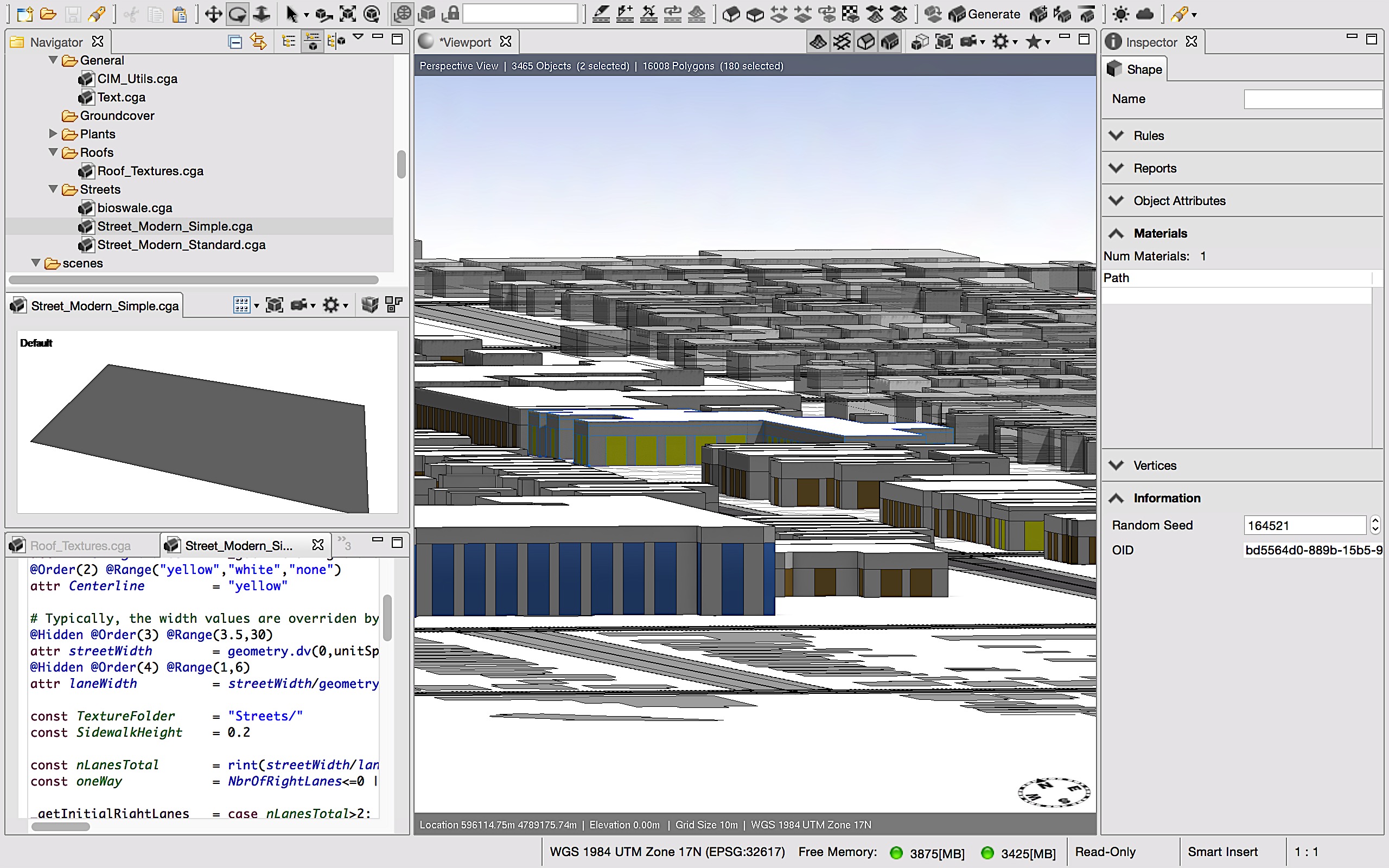Click Link with Editor in Navigator
The image size is (1389, 868).
258,41
